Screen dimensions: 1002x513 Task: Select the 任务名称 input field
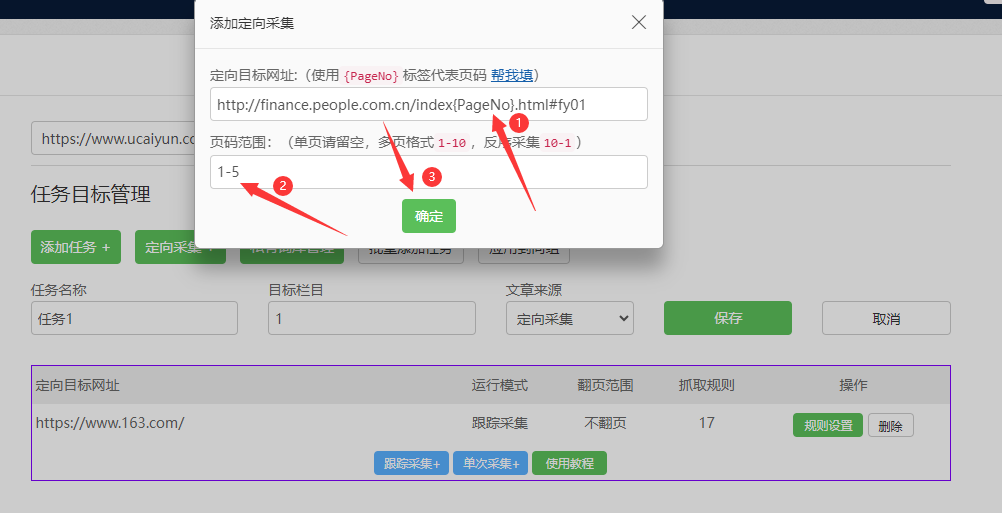click(x=134, y=318)
